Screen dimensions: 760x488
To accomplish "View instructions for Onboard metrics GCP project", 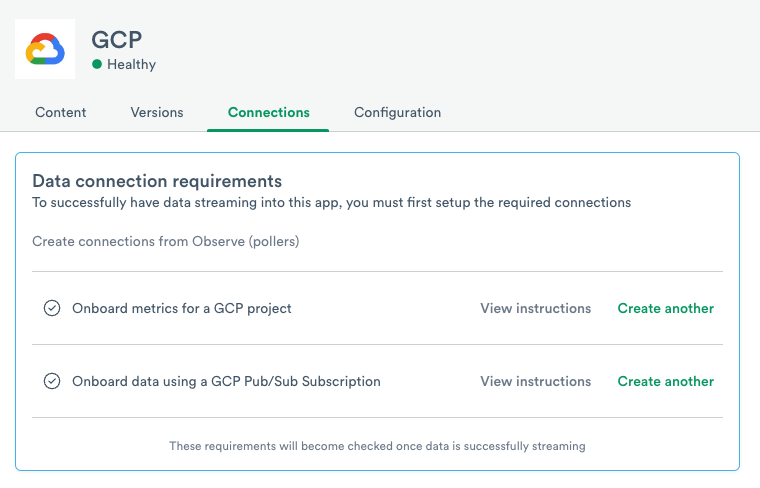I will [x=536, y=308].
